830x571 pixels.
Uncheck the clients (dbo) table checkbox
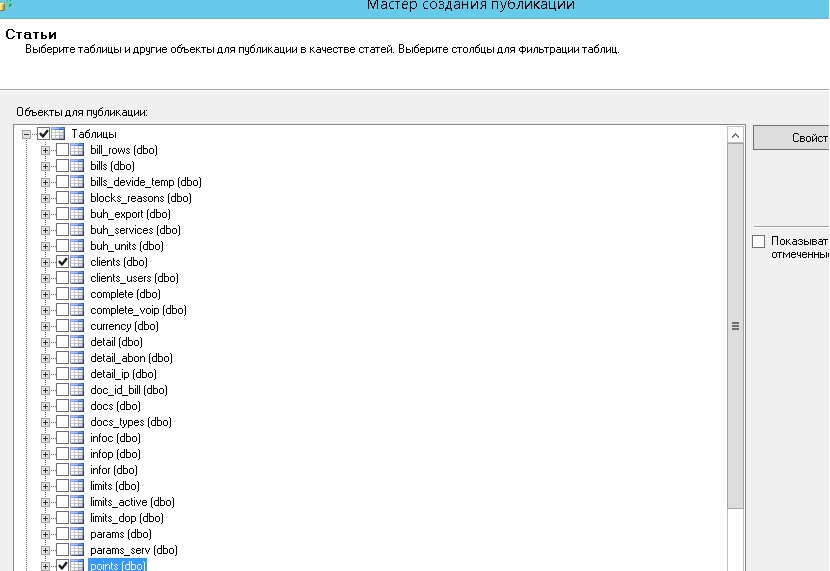point(62,262)
